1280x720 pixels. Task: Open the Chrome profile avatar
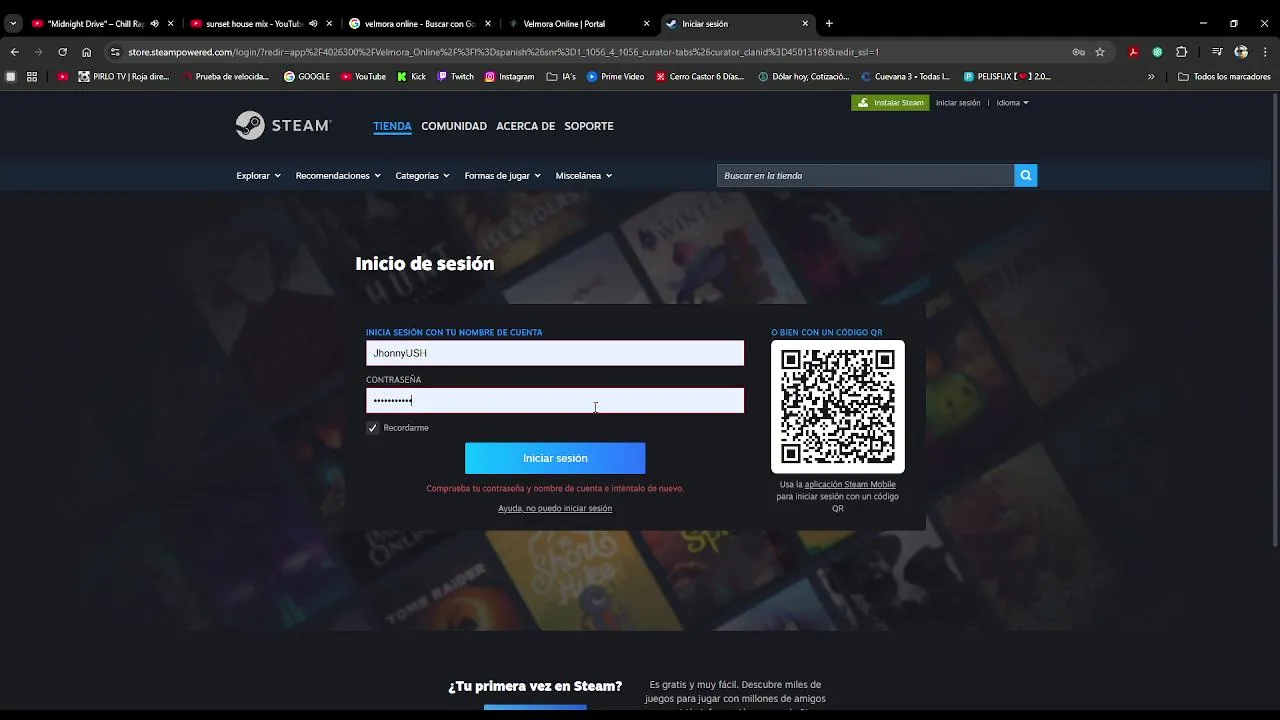[1241, 52]
